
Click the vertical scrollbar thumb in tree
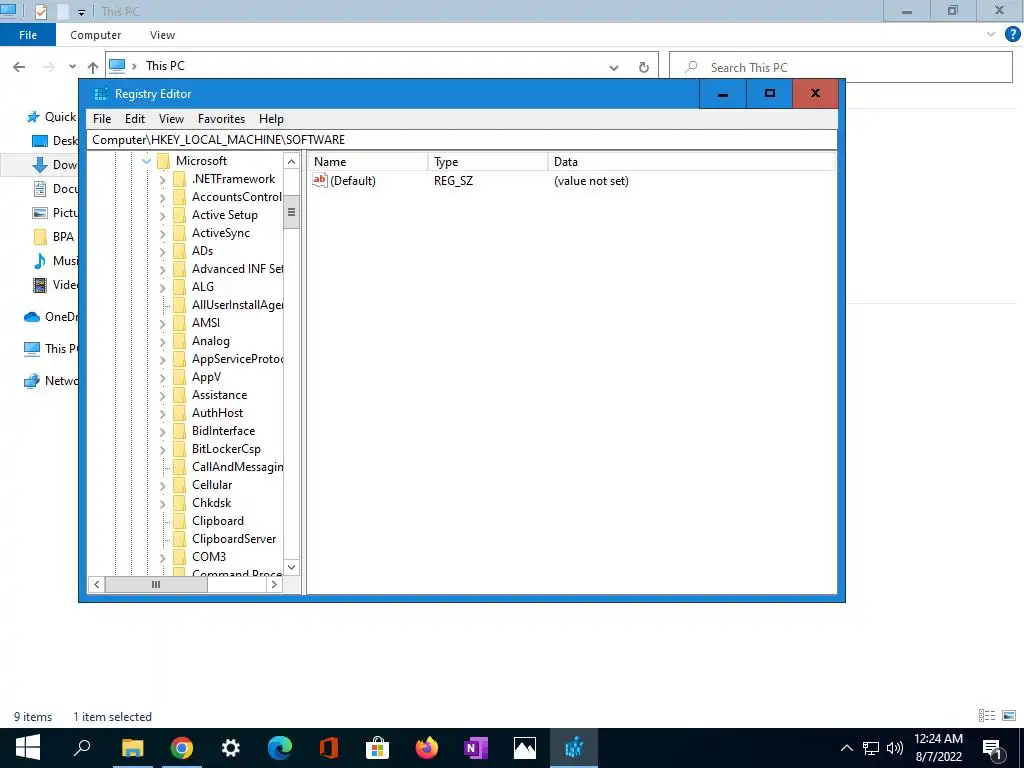pyautogui.click(x=291, y=212)
